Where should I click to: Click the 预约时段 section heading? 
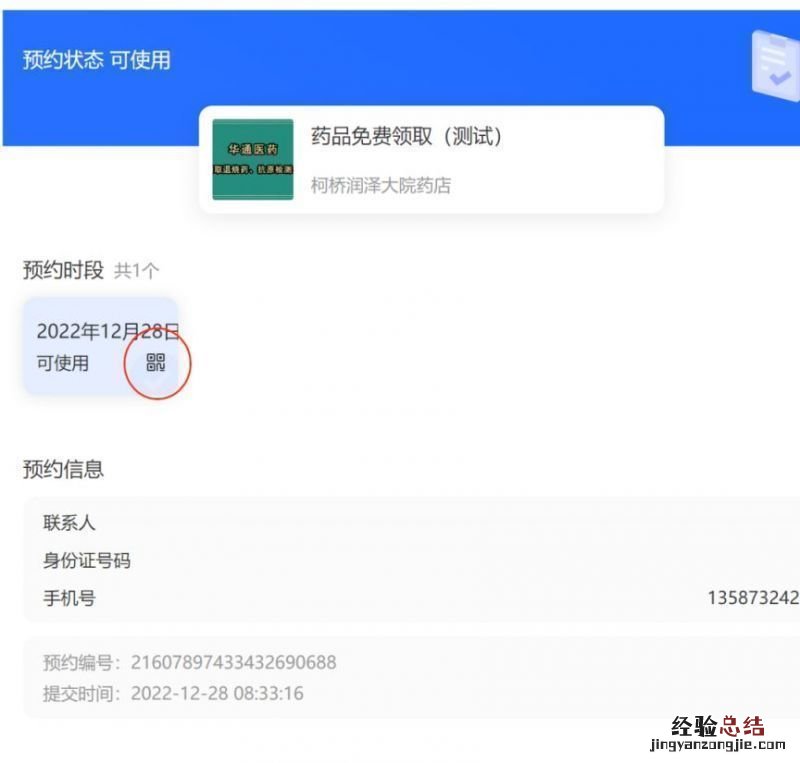63,269
